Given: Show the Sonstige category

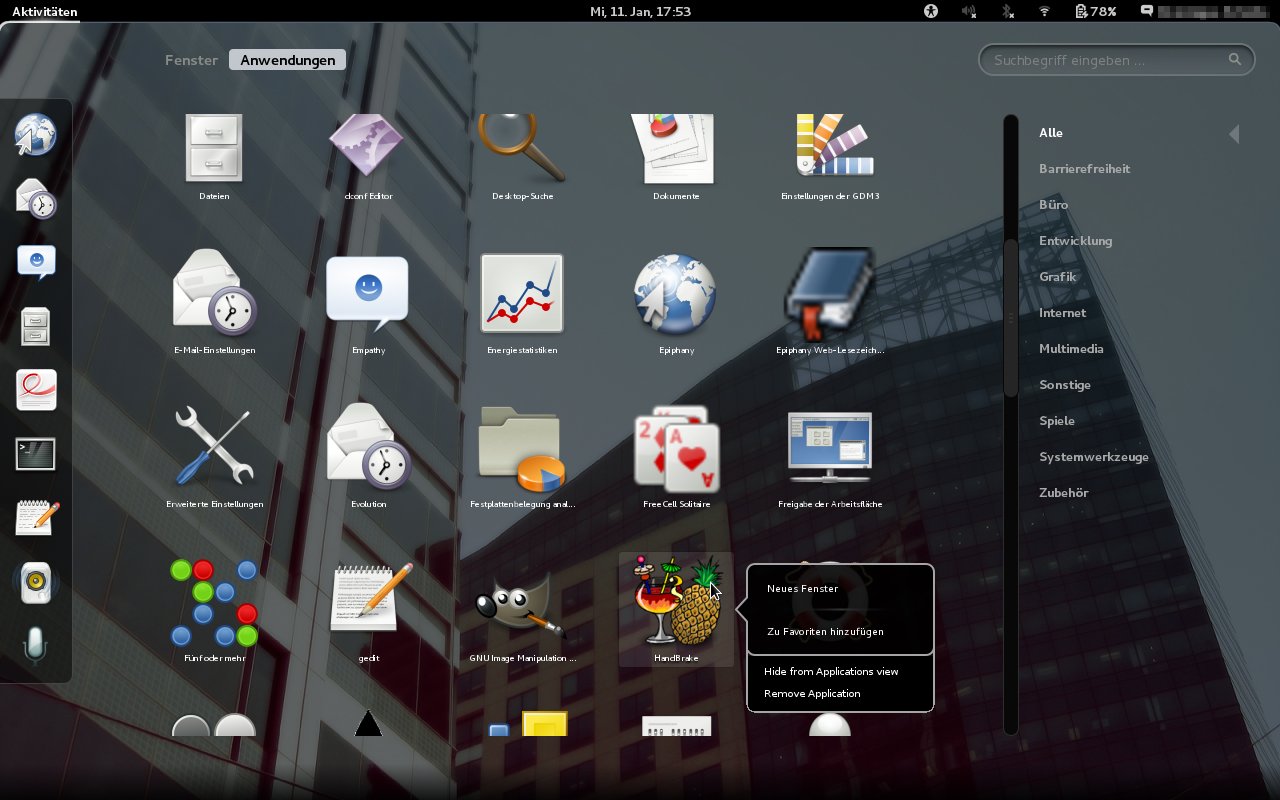Looking at the screenshot, I should click(1065, 385).
